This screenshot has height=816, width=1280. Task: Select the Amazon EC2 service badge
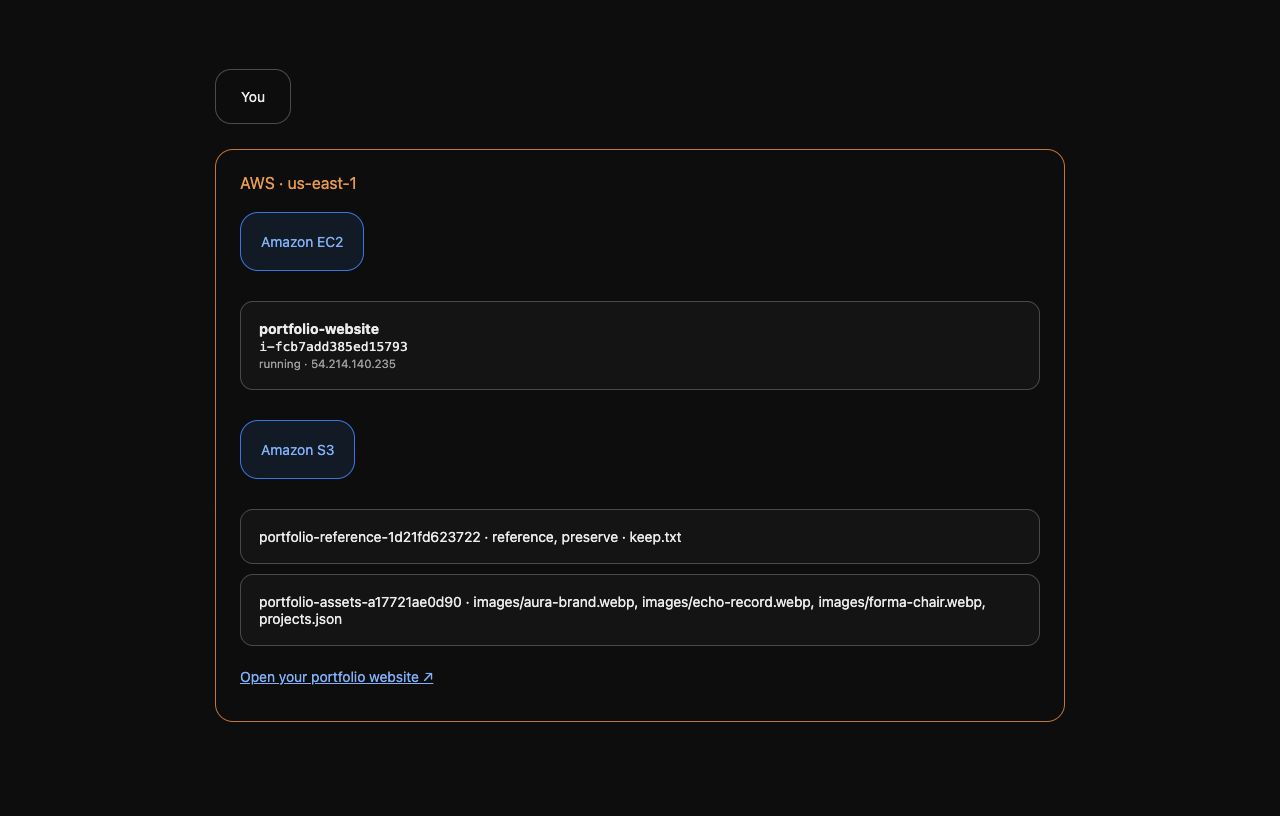pos(302,241)
